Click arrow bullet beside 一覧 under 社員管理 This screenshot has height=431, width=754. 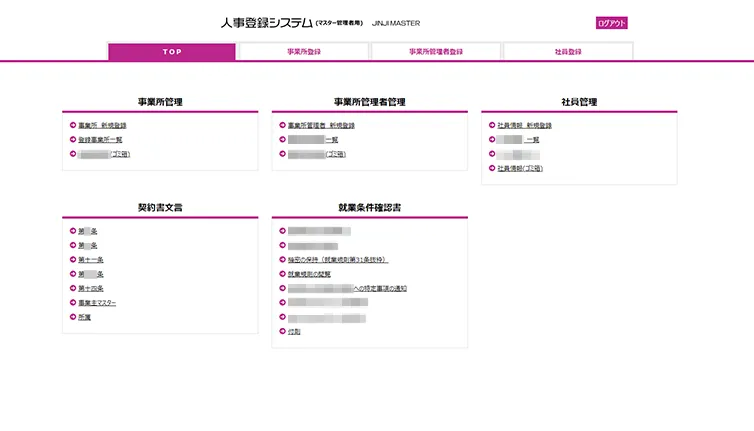[492, 139]
